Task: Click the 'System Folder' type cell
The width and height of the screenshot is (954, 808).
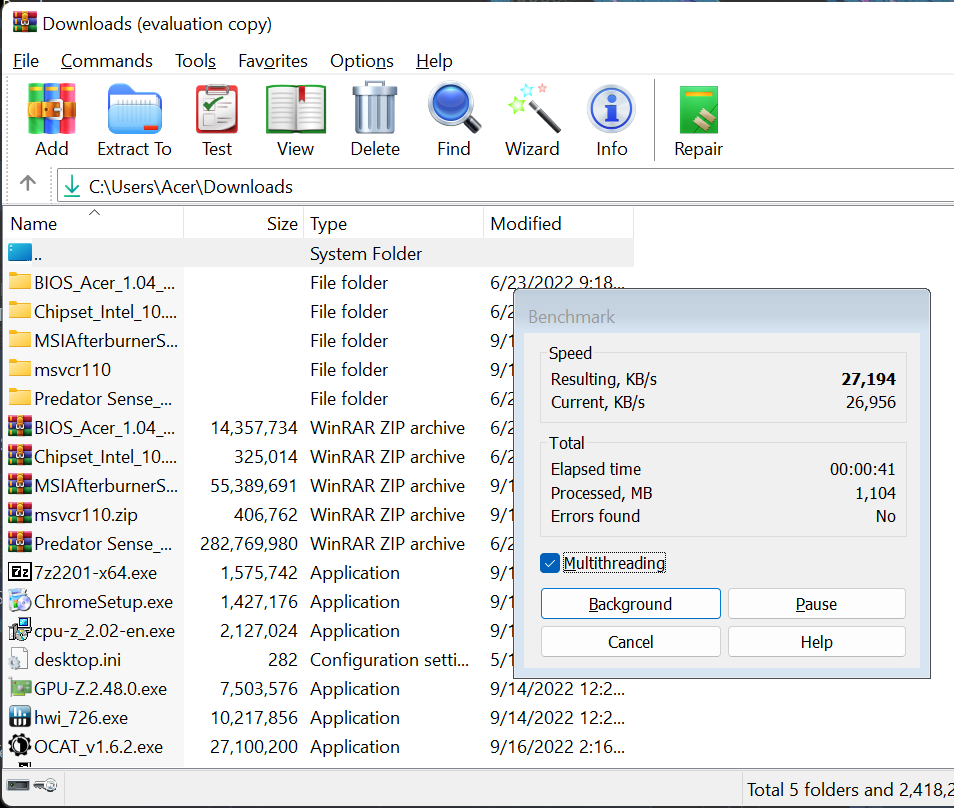Action: (366, 253)
